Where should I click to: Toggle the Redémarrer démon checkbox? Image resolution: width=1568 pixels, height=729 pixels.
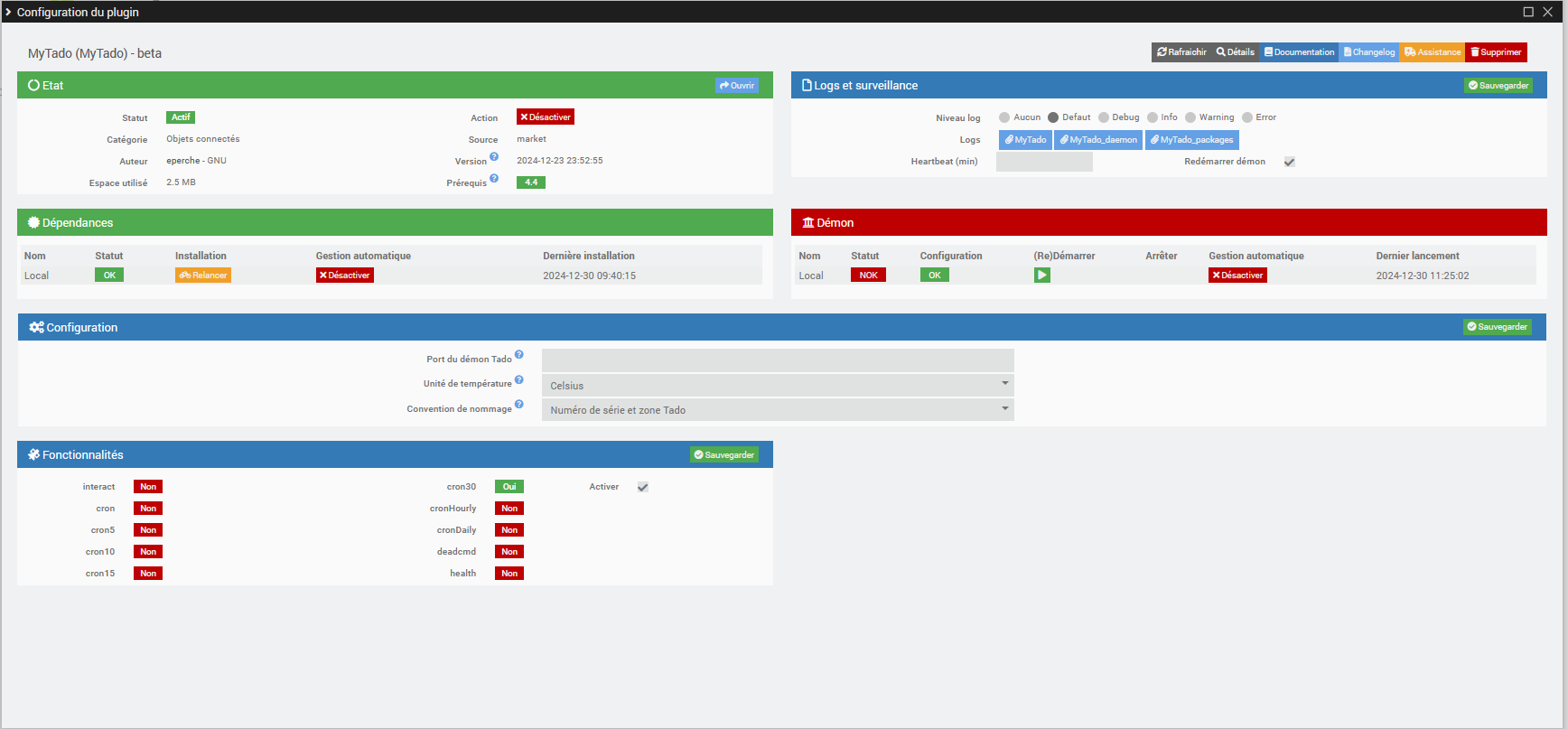[1290, 162]
